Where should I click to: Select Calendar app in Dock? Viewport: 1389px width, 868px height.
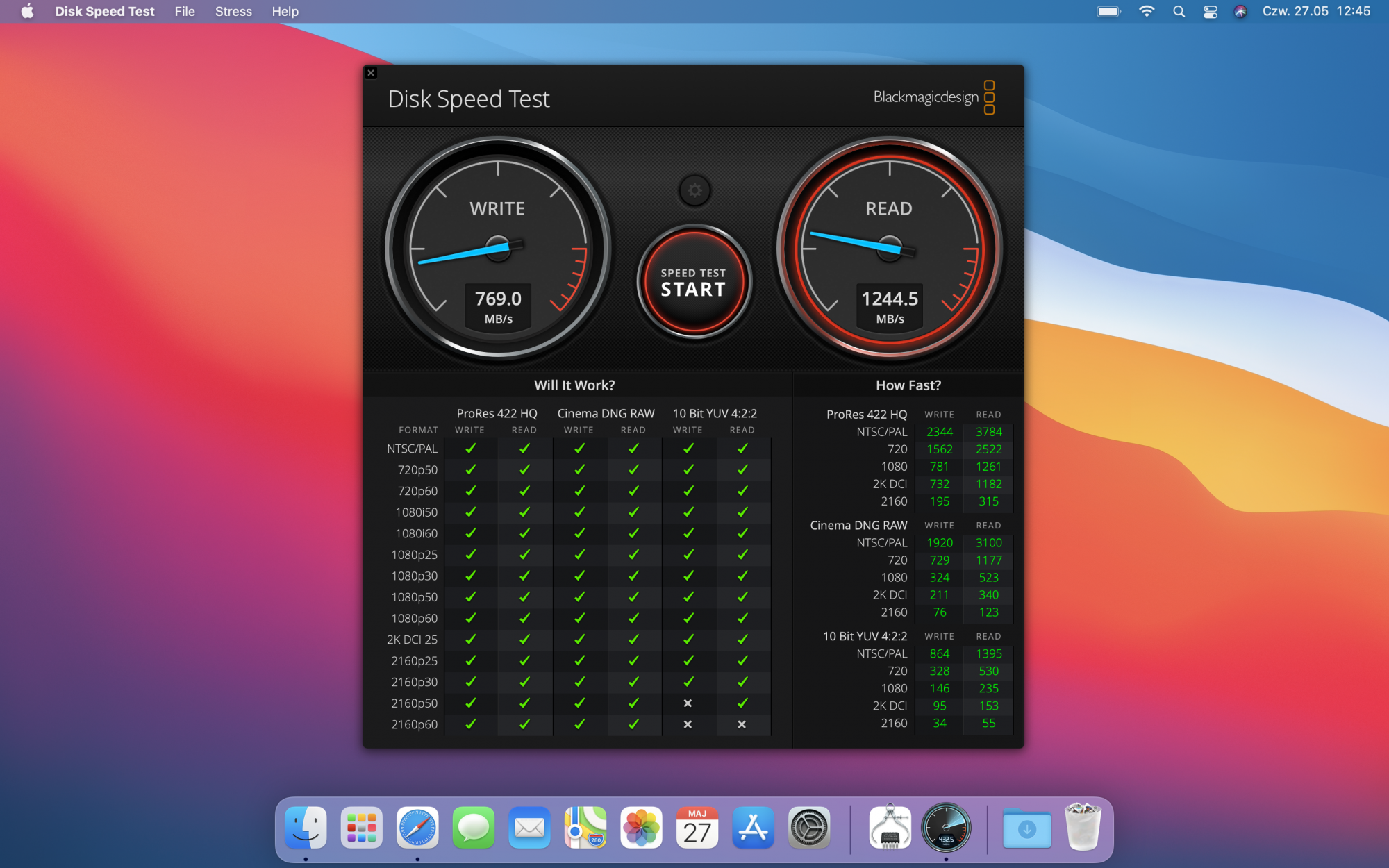coord(696,826)
